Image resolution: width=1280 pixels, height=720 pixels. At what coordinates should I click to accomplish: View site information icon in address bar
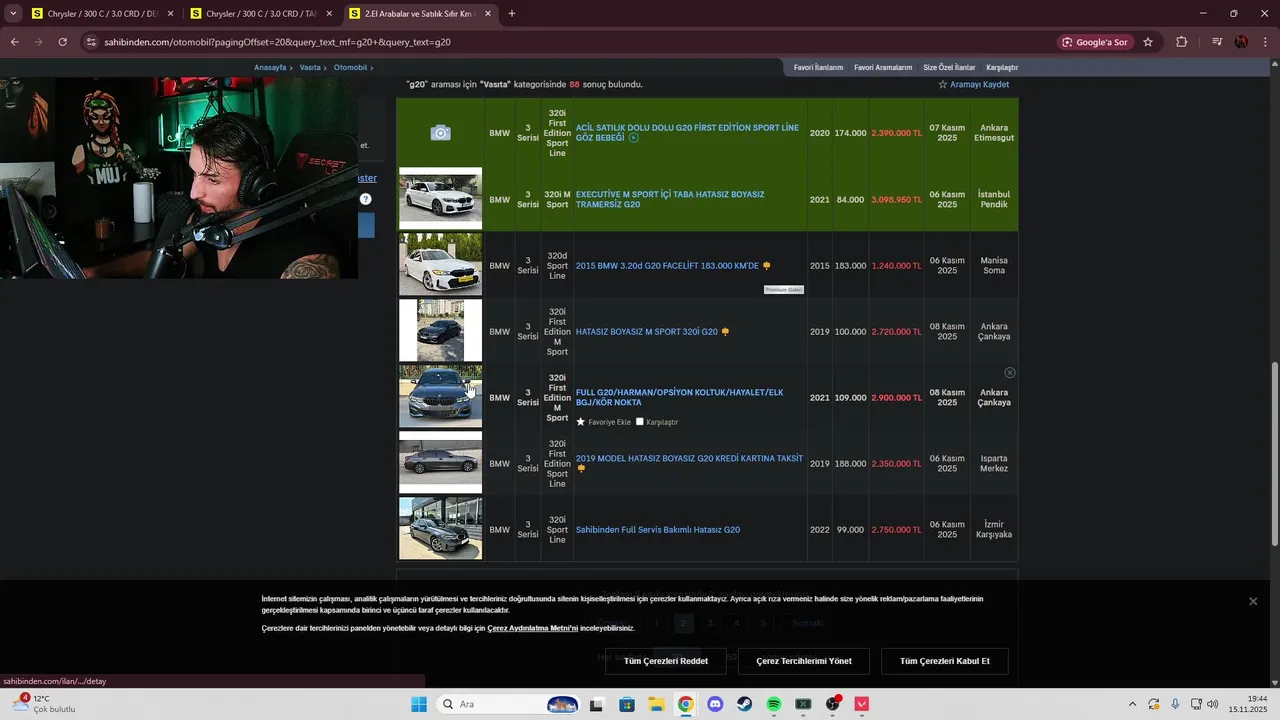point(91,42)
